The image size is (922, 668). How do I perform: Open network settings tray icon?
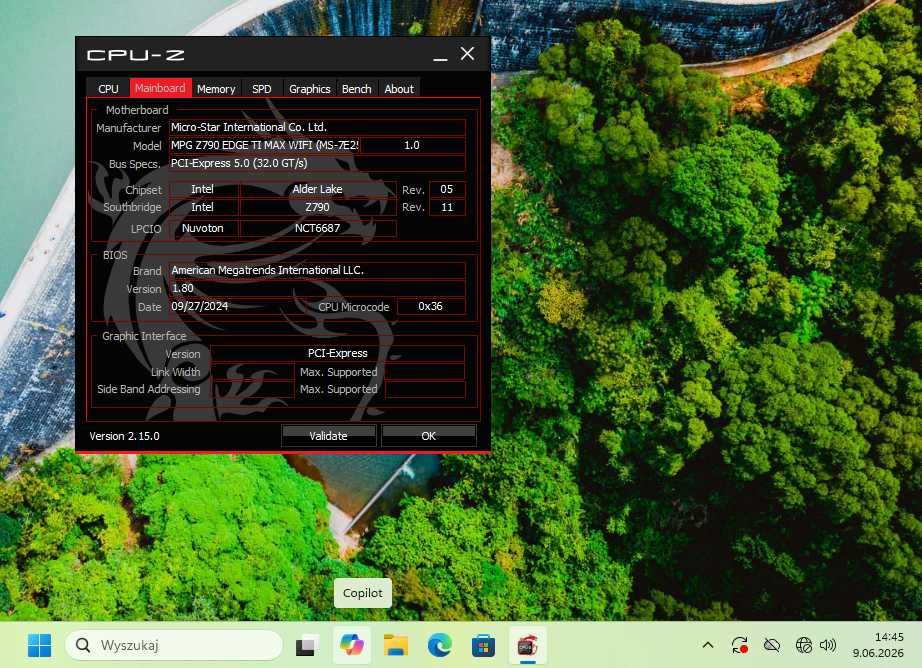coord(803,645)
